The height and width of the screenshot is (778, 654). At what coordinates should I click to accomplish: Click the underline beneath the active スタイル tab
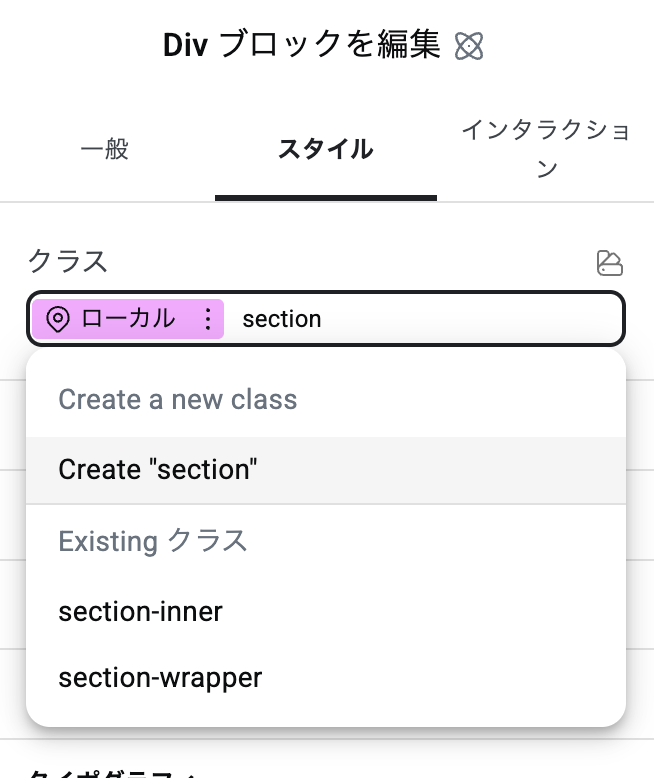tap(325, 197)
